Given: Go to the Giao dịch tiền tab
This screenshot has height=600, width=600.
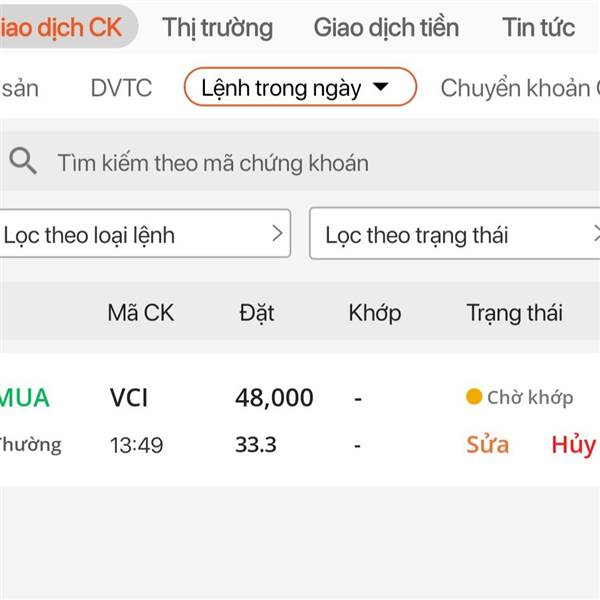Looking at the screenshot, I should (x=386, y=27).
